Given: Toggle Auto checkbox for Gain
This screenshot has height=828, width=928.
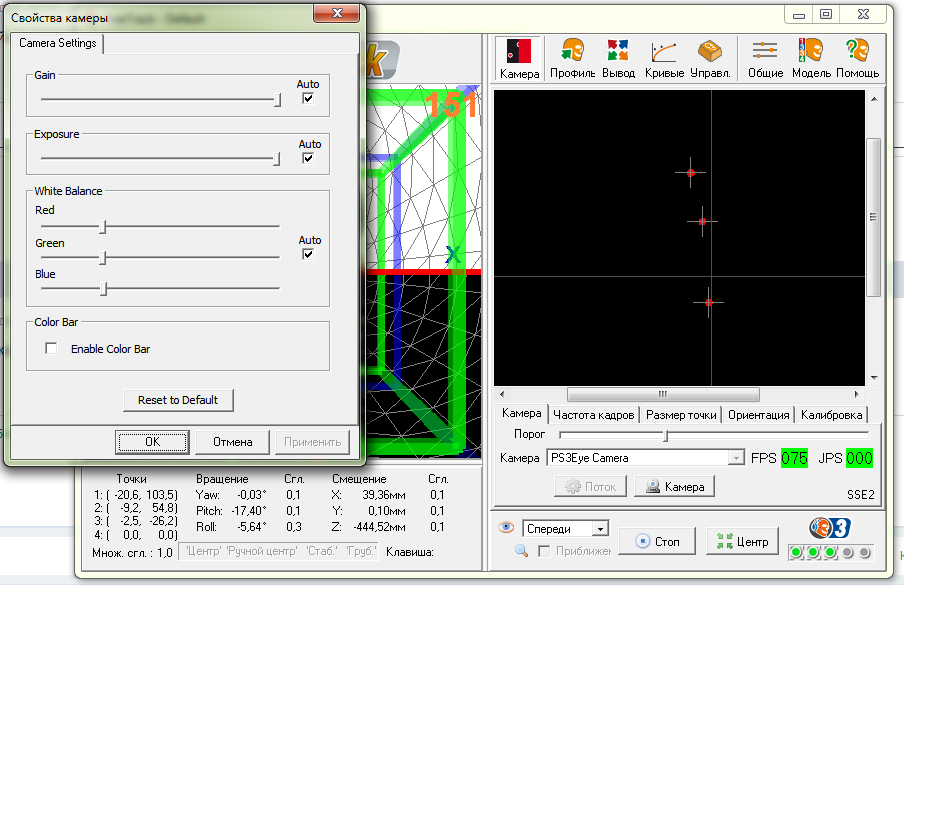Looking at the screenshot, I should pyautogui.click(x=308, y=98).
